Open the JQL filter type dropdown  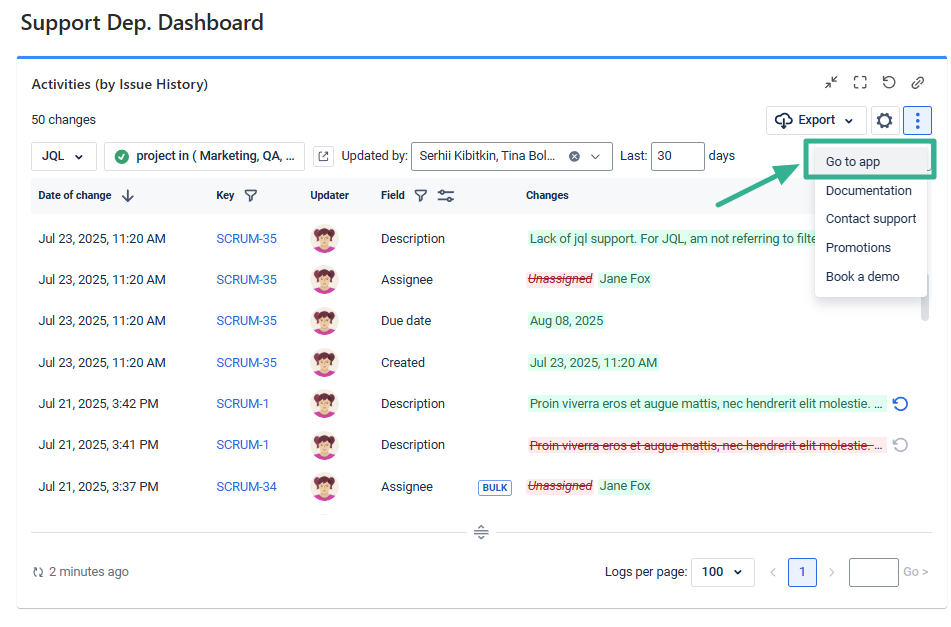[64, 156]
